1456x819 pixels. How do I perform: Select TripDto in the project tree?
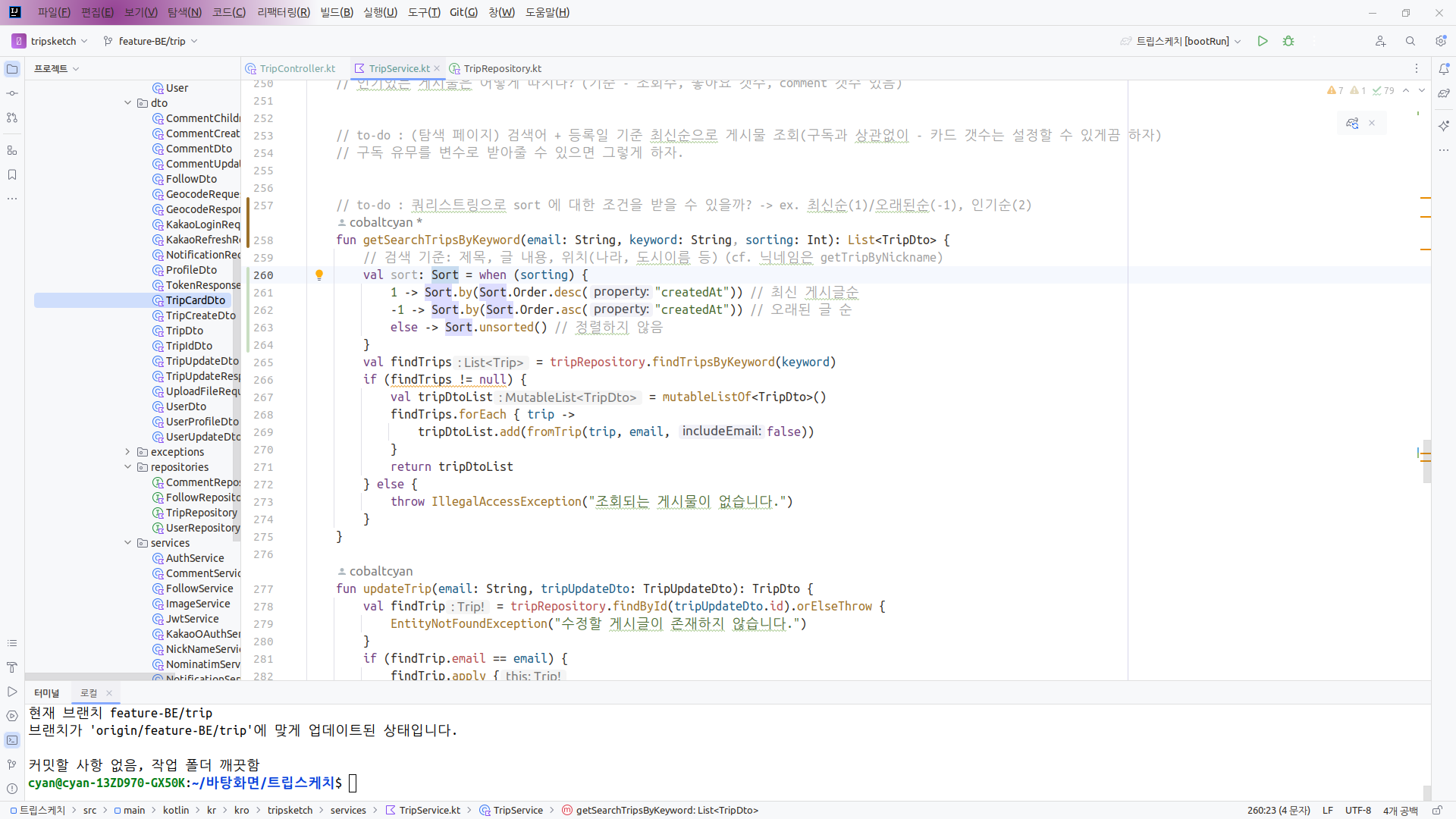(184, 331)
